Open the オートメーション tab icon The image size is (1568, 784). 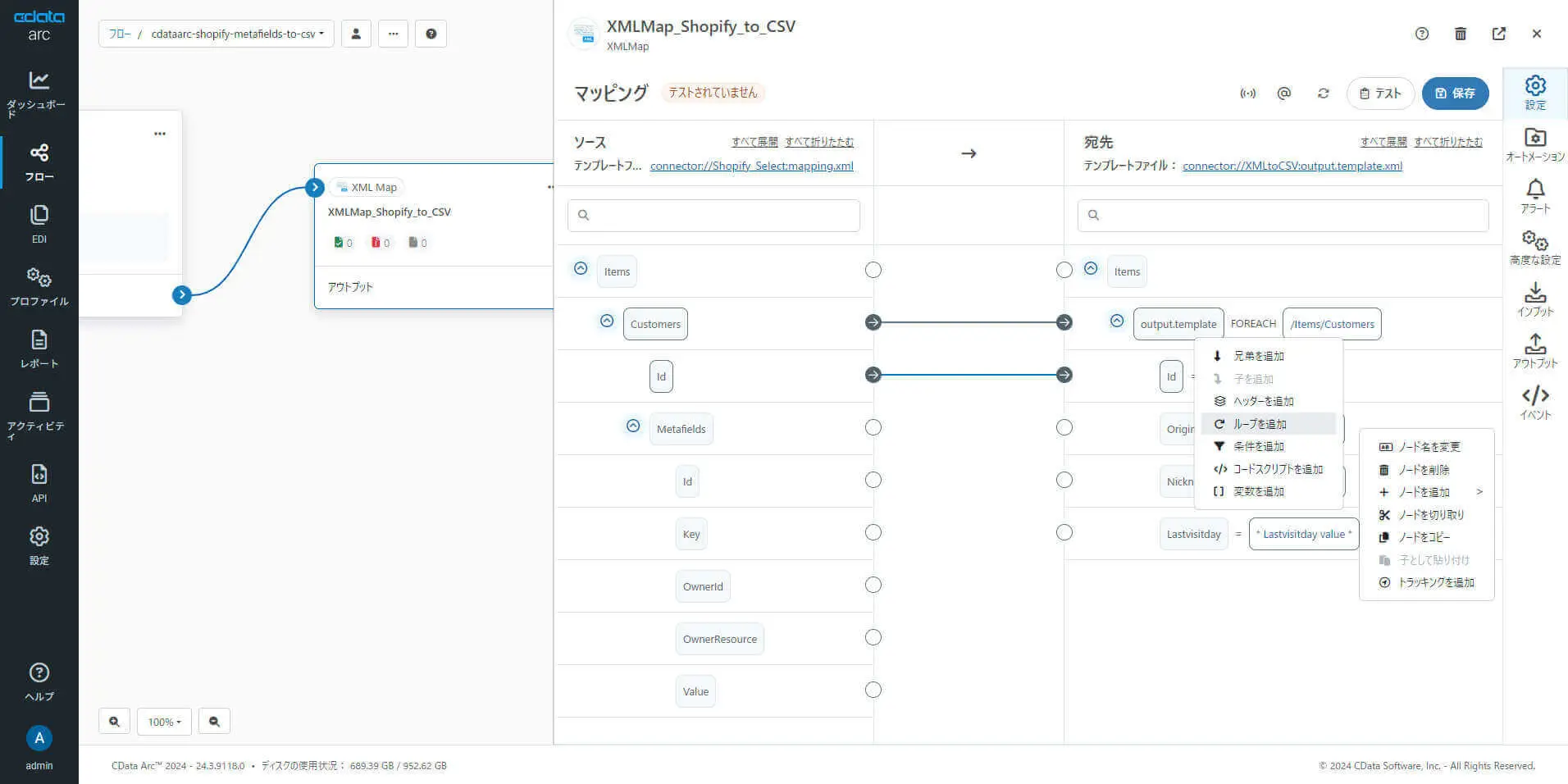pos(1534,144)
